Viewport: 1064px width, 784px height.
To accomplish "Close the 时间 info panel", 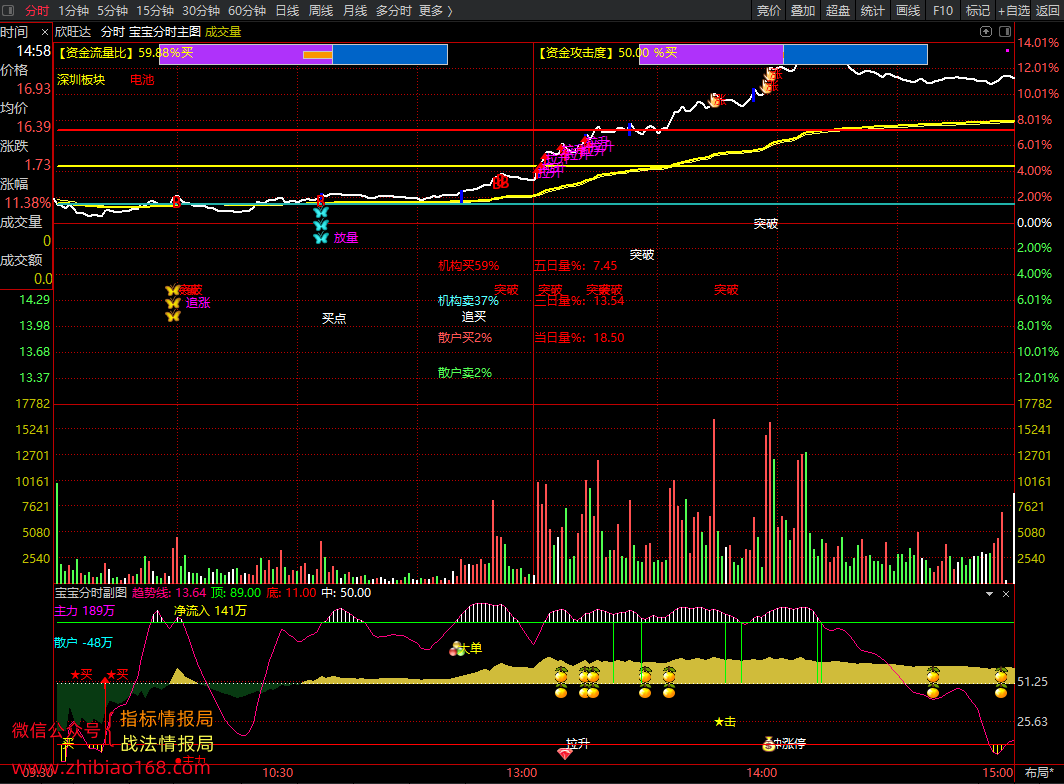I will coord(45,32).
